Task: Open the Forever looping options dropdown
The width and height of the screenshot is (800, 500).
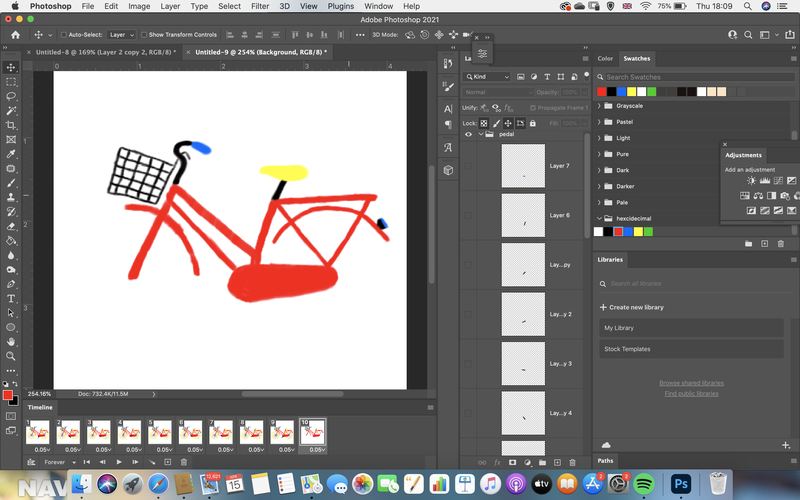Action: pyautogui.click(x=60, y=462)
